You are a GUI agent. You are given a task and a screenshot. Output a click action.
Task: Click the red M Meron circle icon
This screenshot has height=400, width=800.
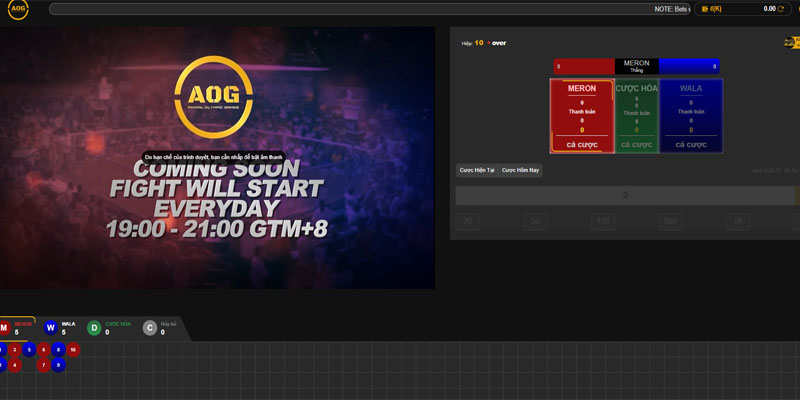(x=4, y=328)
